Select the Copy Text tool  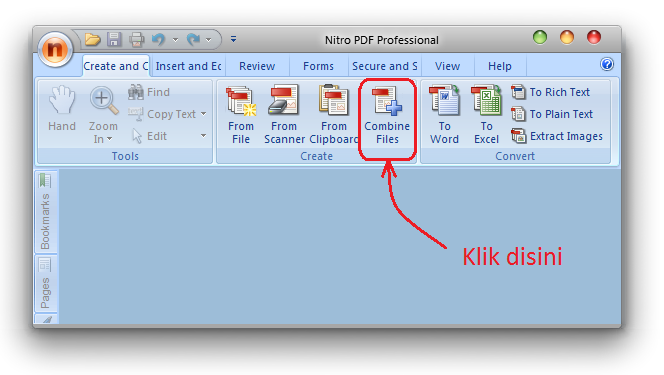click(x=163, y=114)
